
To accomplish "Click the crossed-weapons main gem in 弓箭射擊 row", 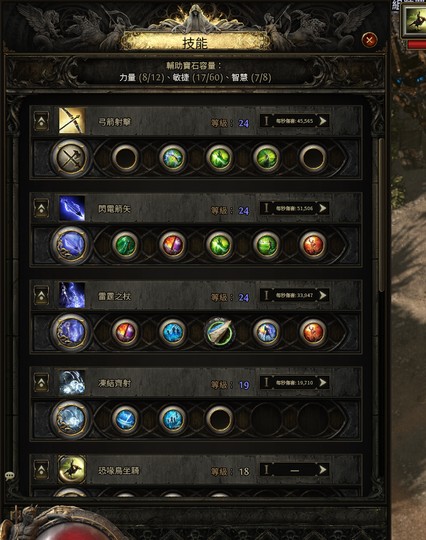I will tap(71, 159).
